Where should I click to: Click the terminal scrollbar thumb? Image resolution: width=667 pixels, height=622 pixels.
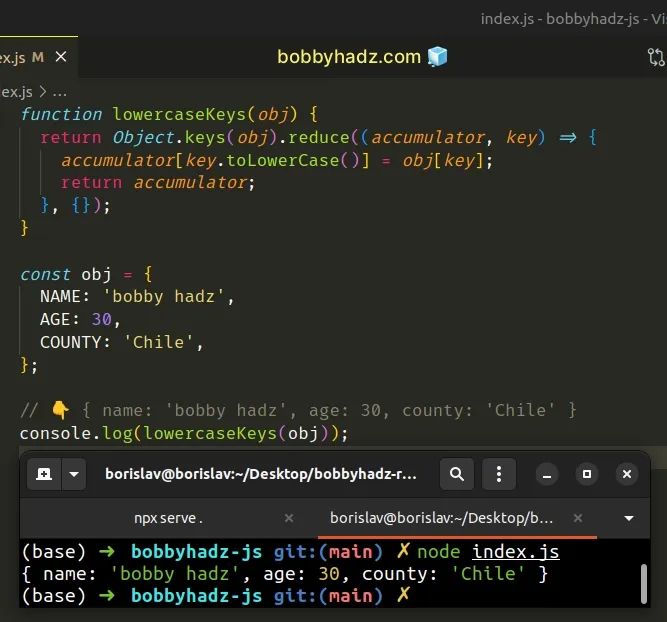[644, 584]
